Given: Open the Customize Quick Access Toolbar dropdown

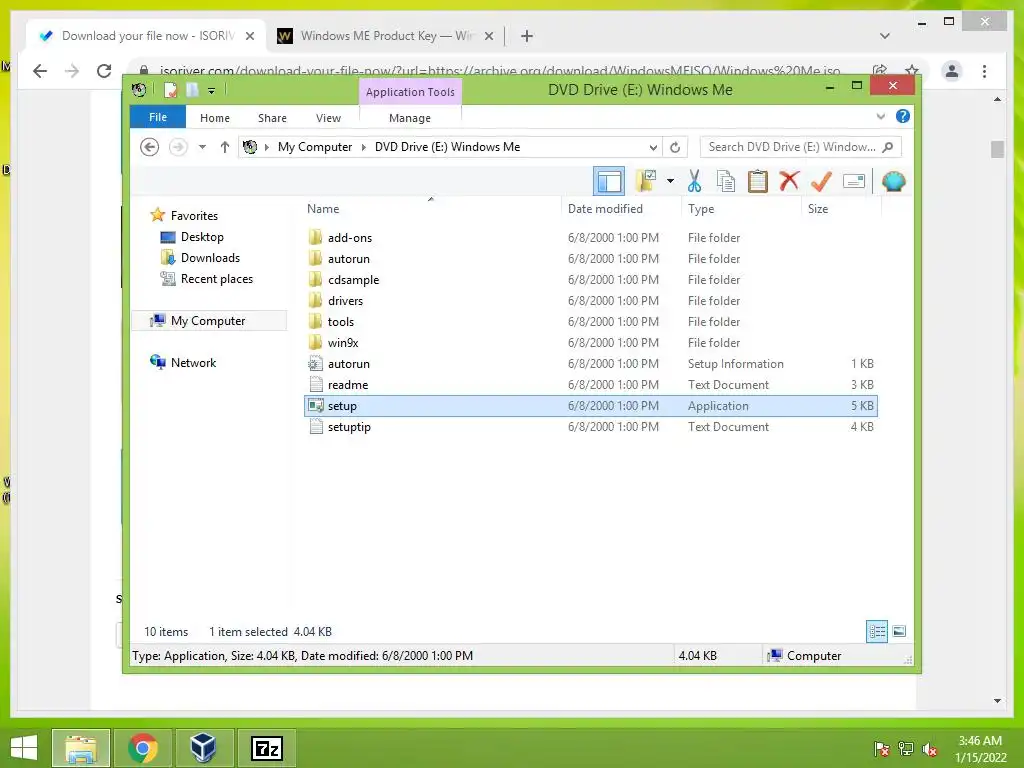Looking at the screenshot, I should (x=212, y=90).
